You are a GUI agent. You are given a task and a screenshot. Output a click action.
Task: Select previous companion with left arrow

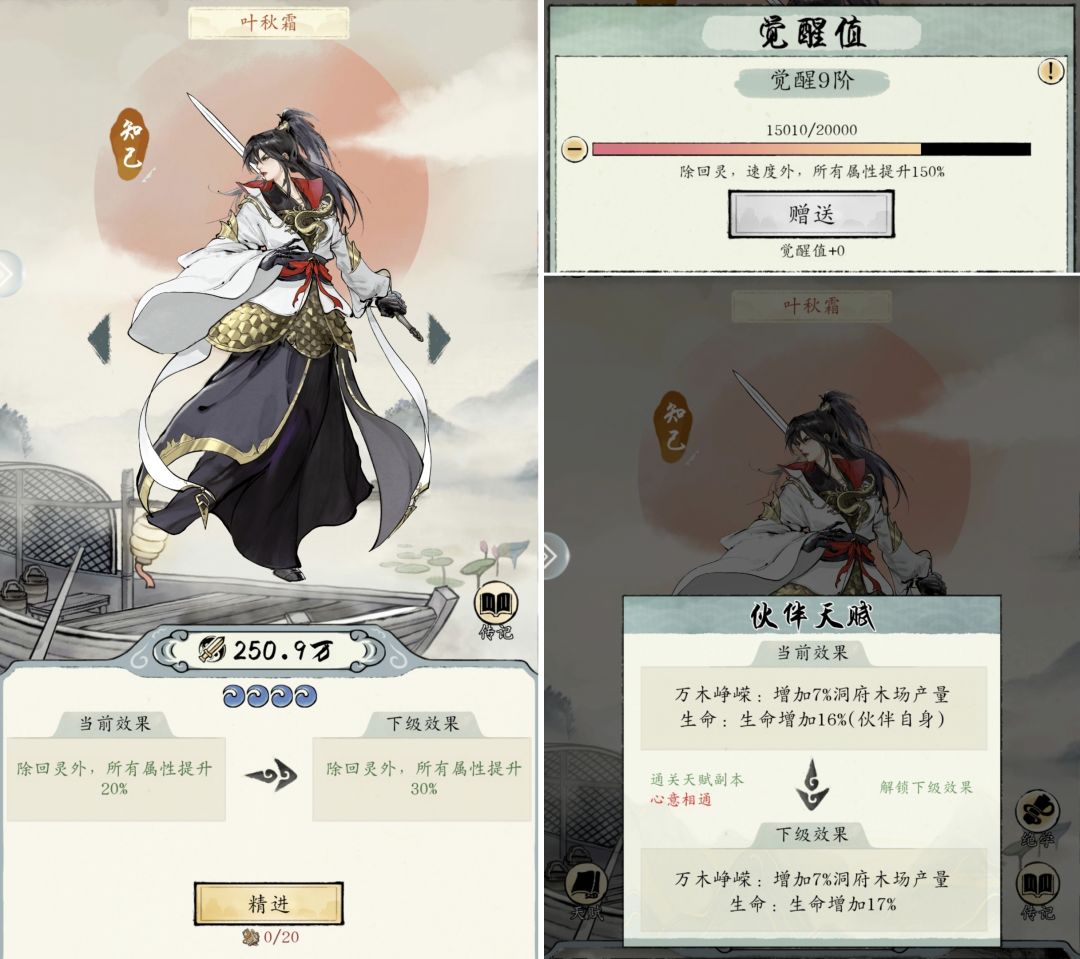coord(100,338)
